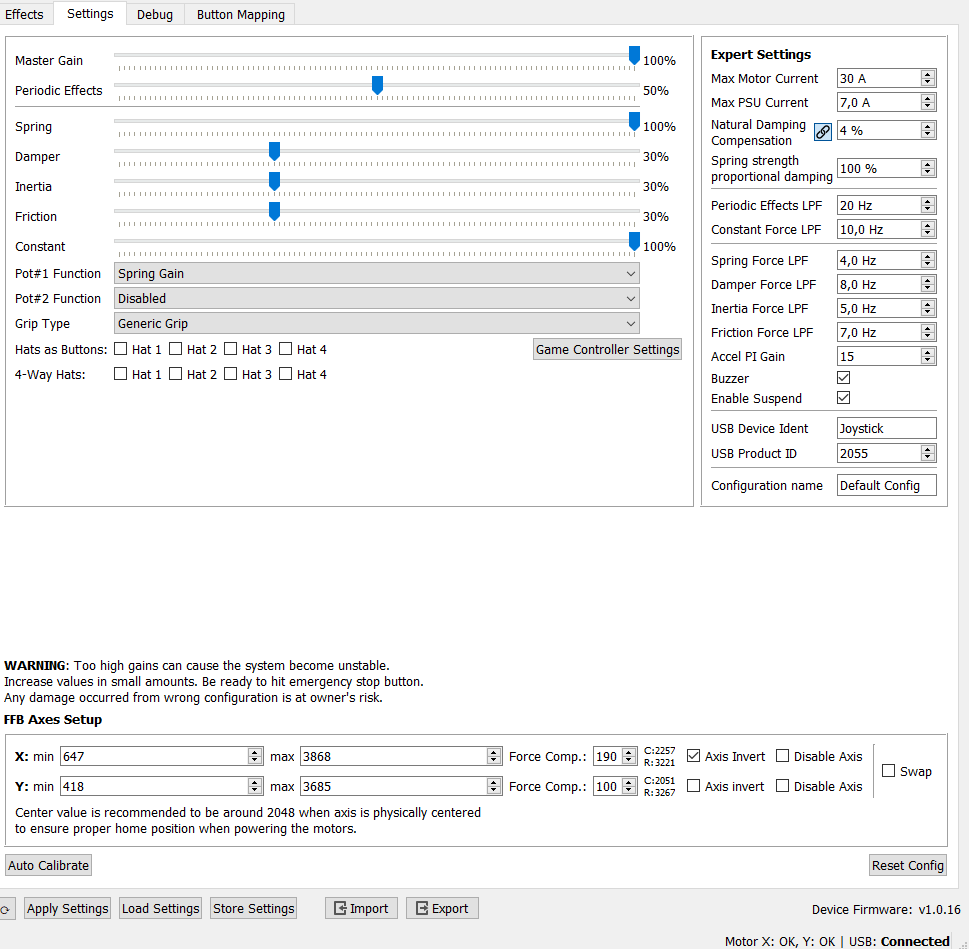This screenshot has height=949, width=969.
Task: Uncheck X Axis Invert
Action: coord(693,756)
